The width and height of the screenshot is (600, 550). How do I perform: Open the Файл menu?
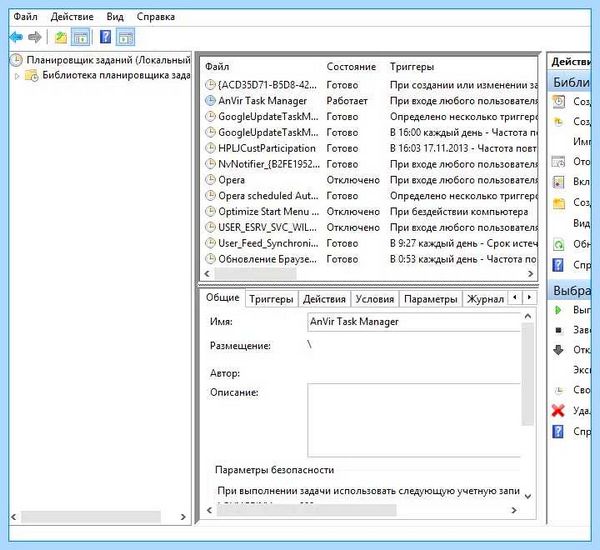25,17
